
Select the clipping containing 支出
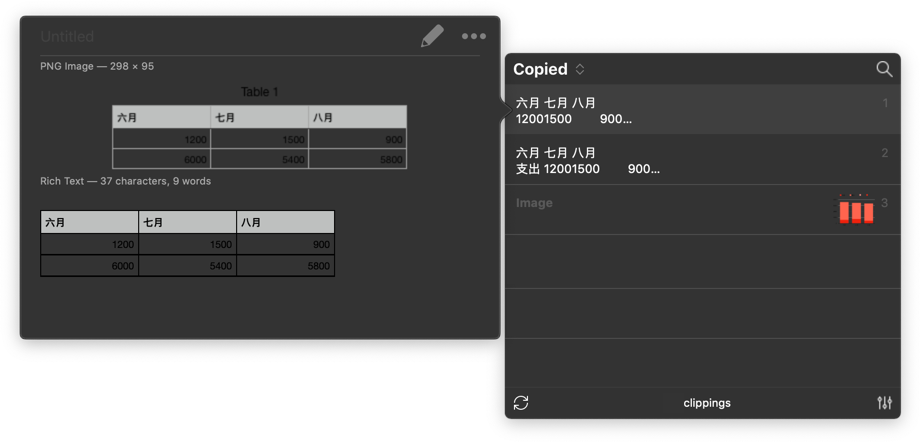(x=702, y=160)
